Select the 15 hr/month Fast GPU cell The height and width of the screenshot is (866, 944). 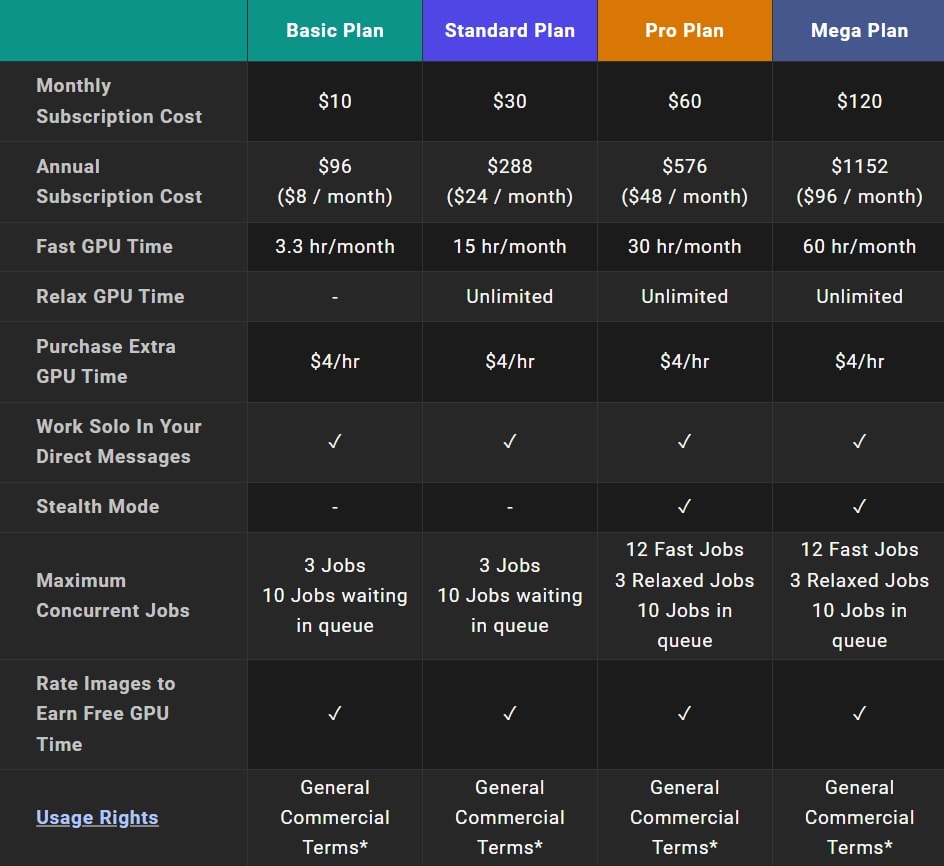tap(510, 247)
